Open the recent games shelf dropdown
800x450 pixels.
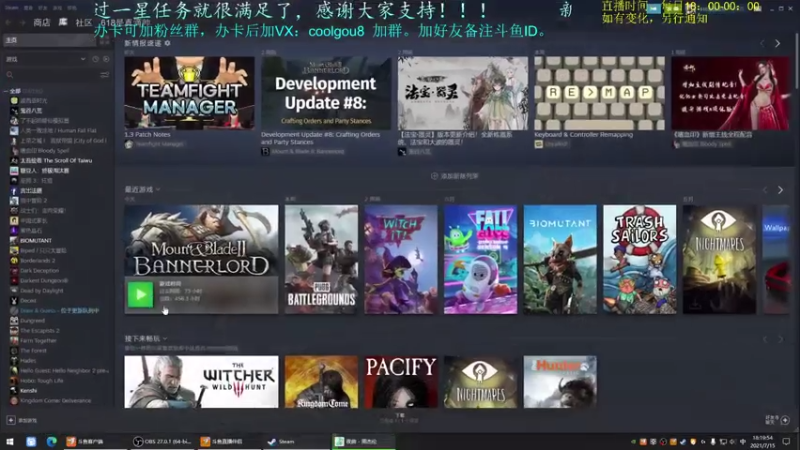point(158,190)
